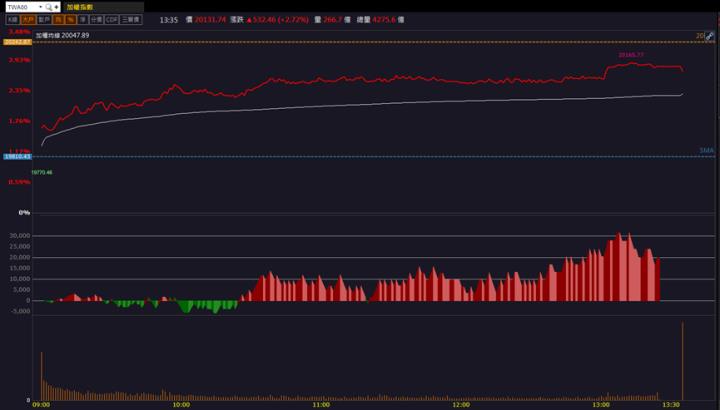The width and height of the screenshot is (720, 410).
Task: Select the K線 chart mode button
Action: pyautogui.click(x=12, y=19)
